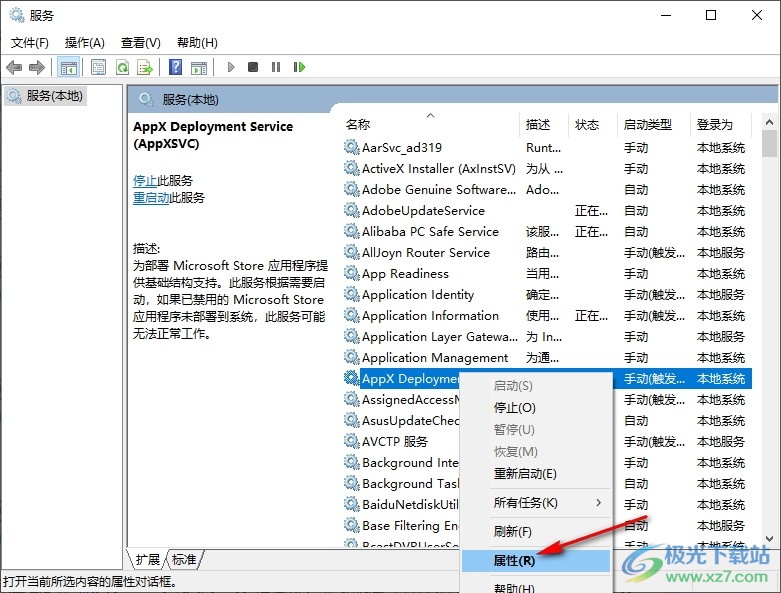Select Application Layer Gateway service
The image size is (781, 593).
click(x=440, y=336)
